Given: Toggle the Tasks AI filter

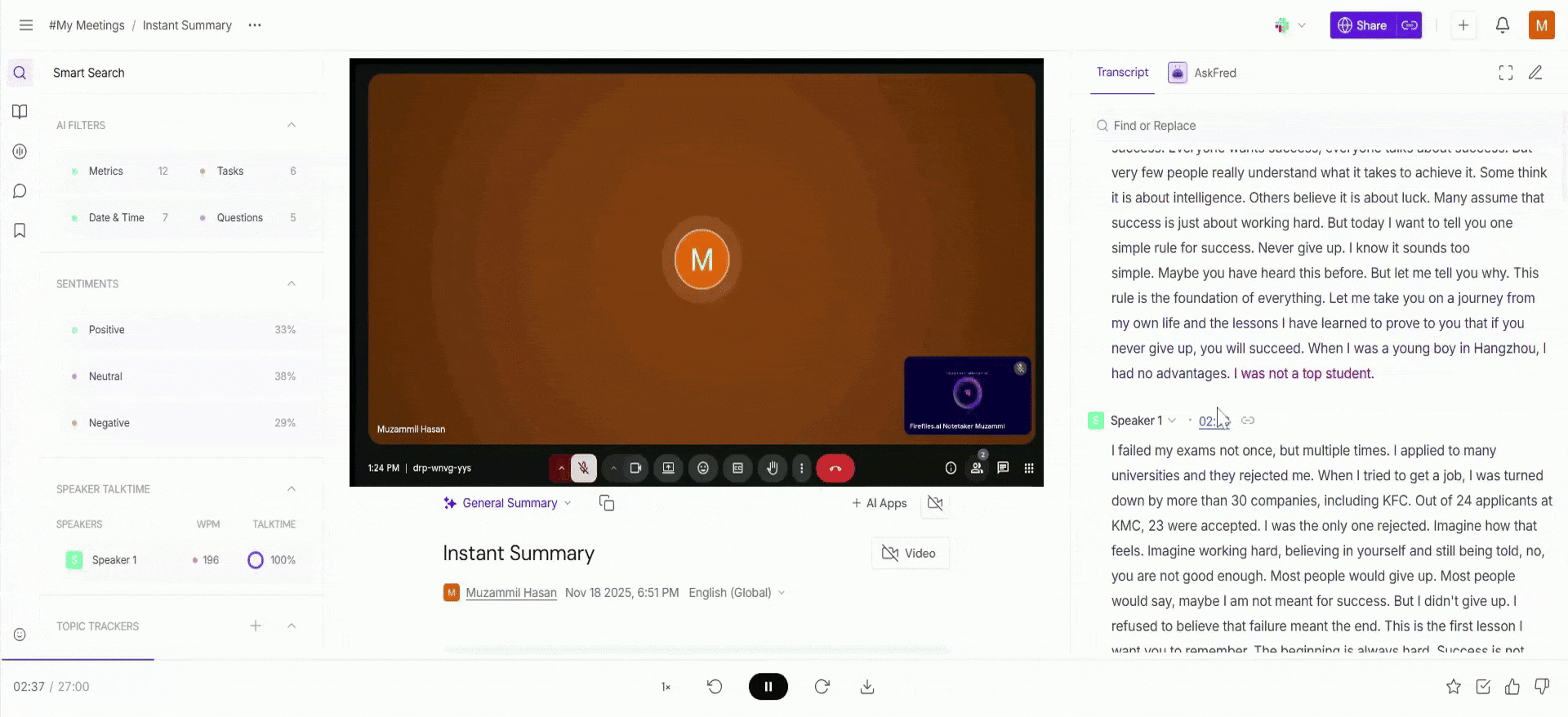Looking at the screenshot, I should click(247, 171).
